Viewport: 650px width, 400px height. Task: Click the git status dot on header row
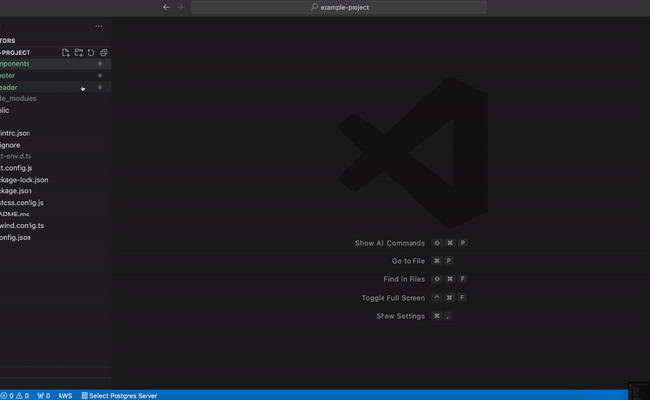[100, 87]
